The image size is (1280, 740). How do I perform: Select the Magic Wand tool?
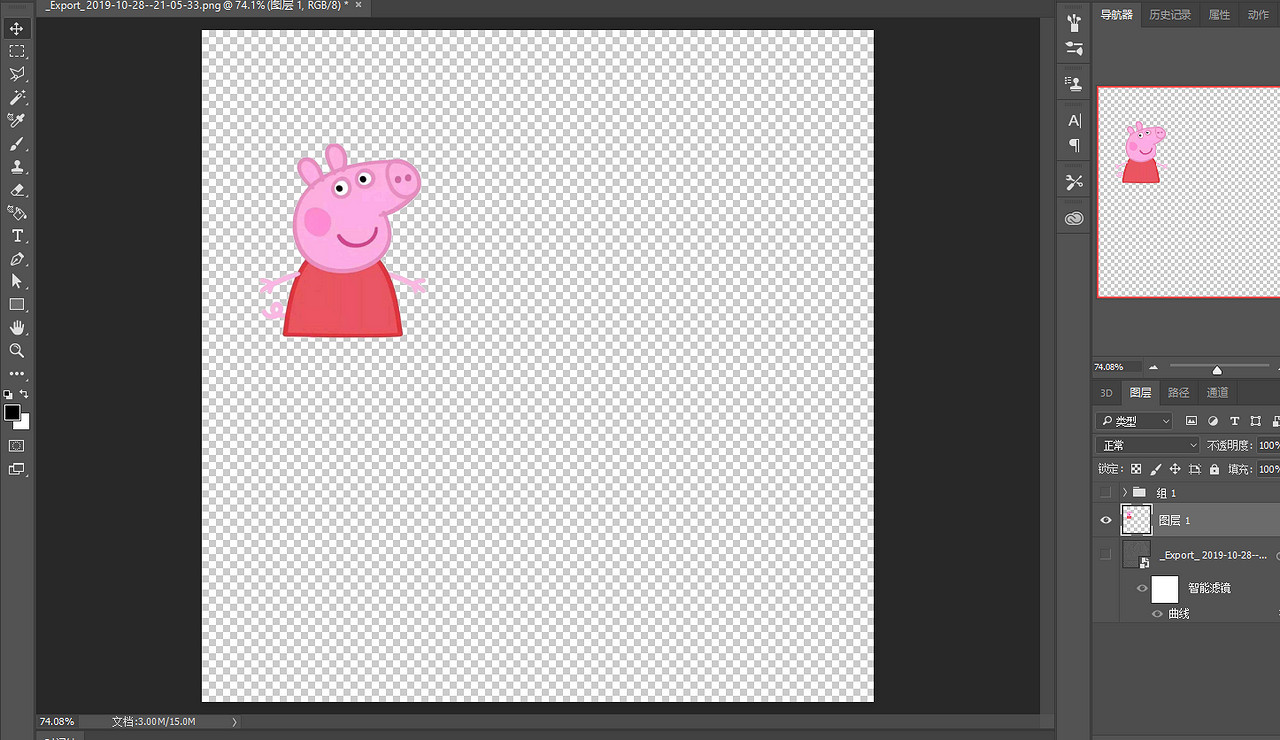tap(17, 98)
